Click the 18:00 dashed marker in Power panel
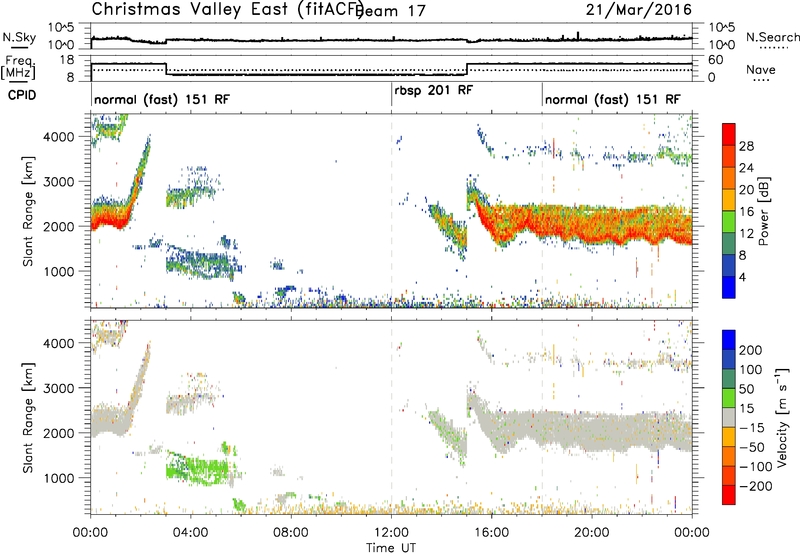 [x=542, y=211]
